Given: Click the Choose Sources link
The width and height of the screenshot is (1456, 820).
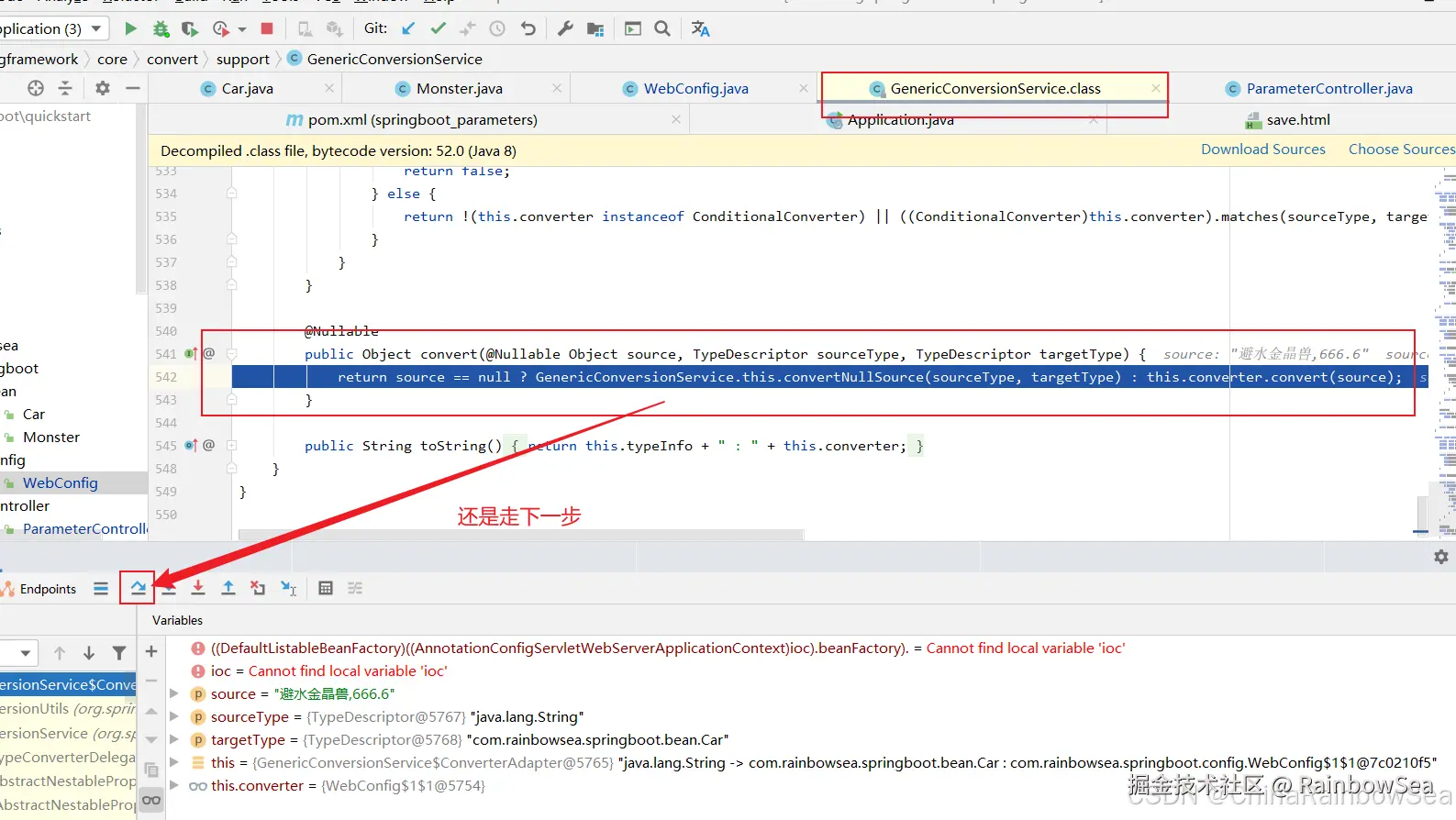Looking at the screenshot, I should tap(1401, 150).
